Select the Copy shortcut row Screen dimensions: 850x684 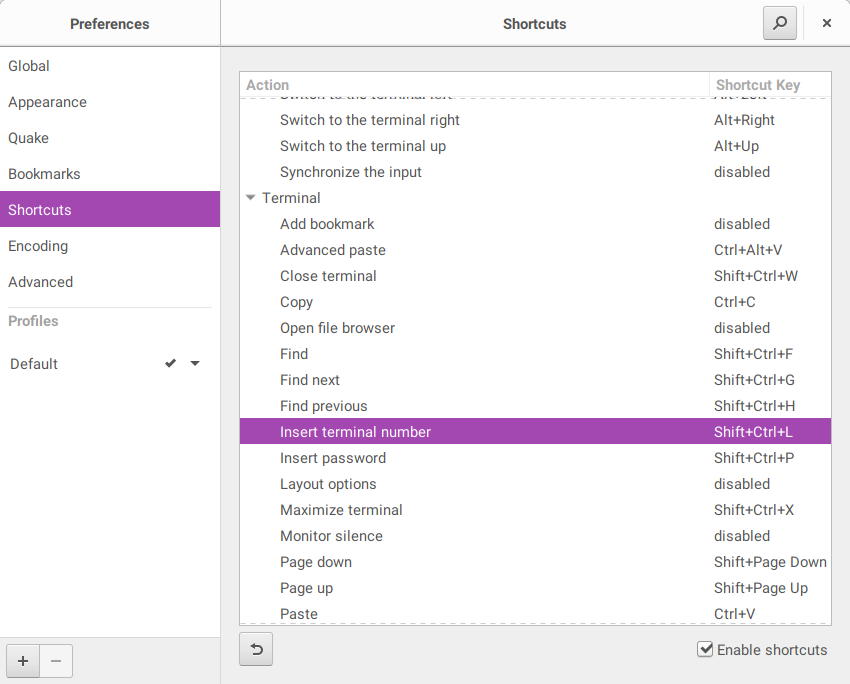click(297, 302)
